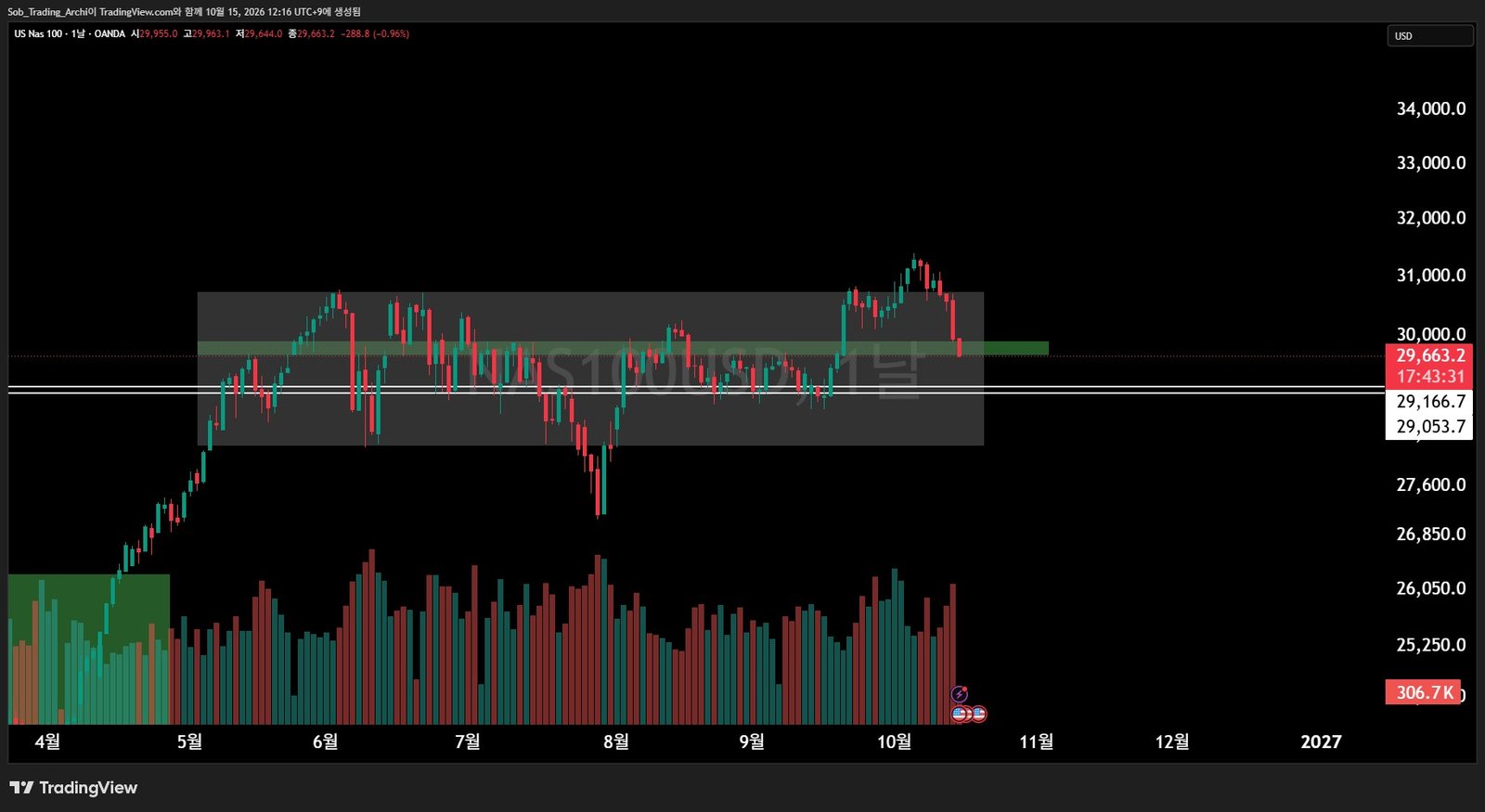Click the horizontal line price label 29,053.7
Image resolution: width=1485 pixels, height=812 pixels.
click(1430, 427)
